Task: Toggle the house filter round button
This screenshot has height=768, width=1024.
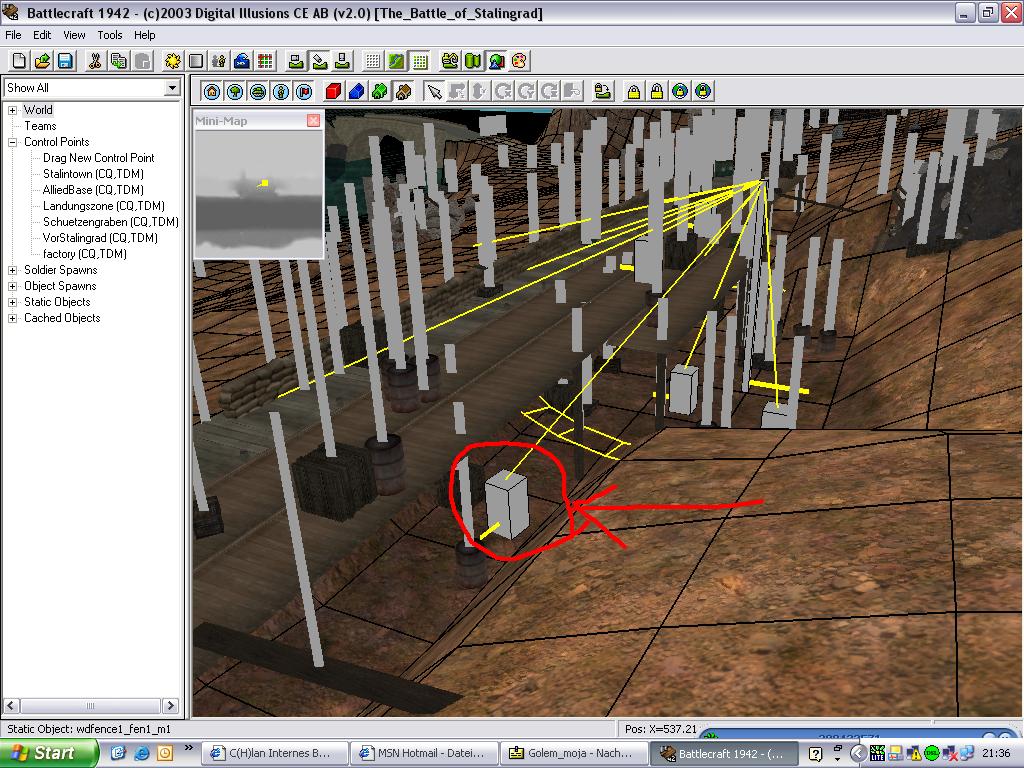Action: [212, 91]
